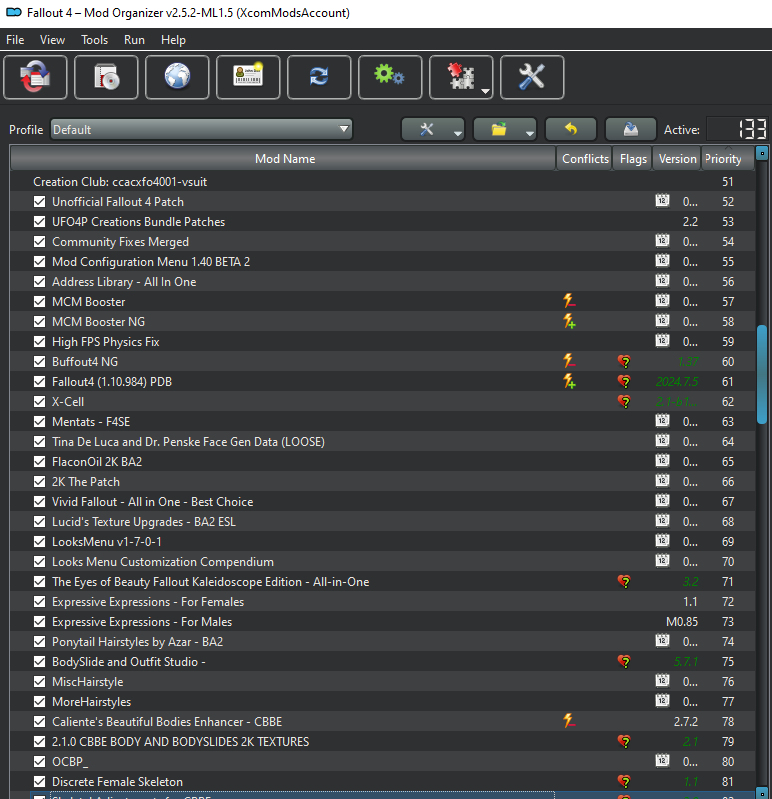Open the Nexus globe browser icon

coord(177,77)
